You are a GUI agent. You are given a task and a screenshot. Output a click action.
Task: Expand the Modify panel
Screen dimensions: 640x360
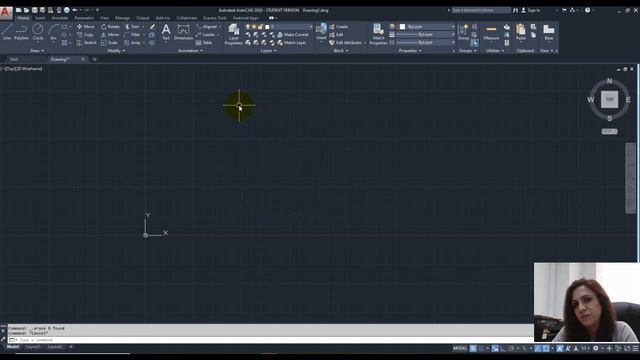(116, 51)
